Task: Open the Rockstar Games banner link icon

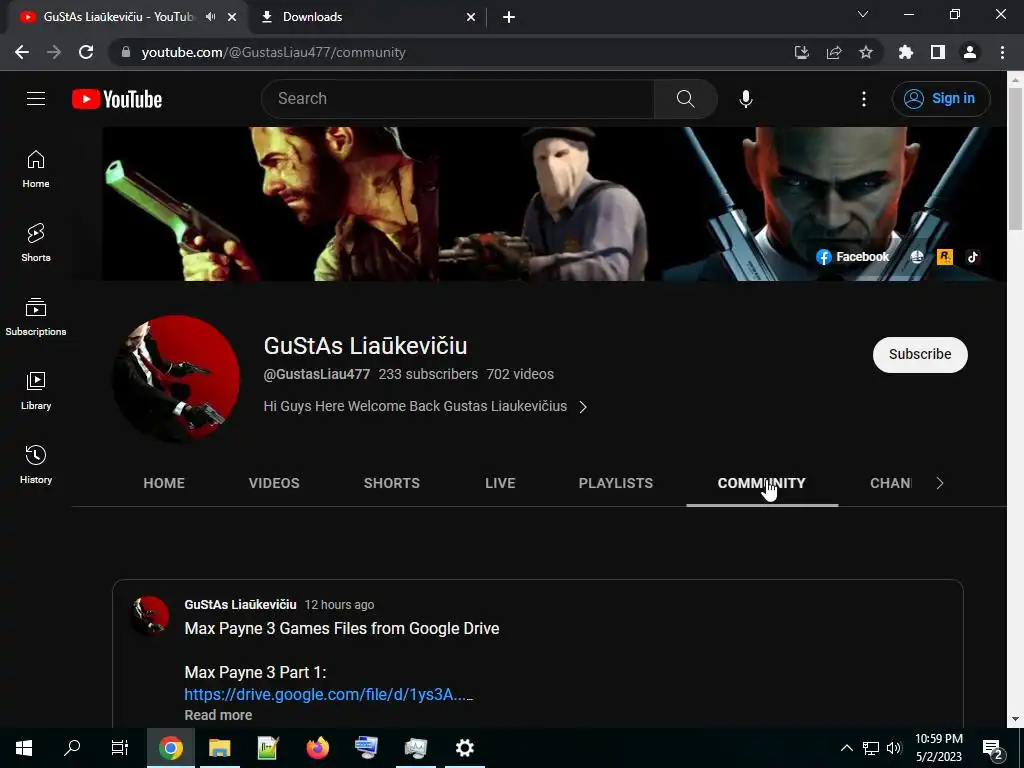Action: (945, 257)
